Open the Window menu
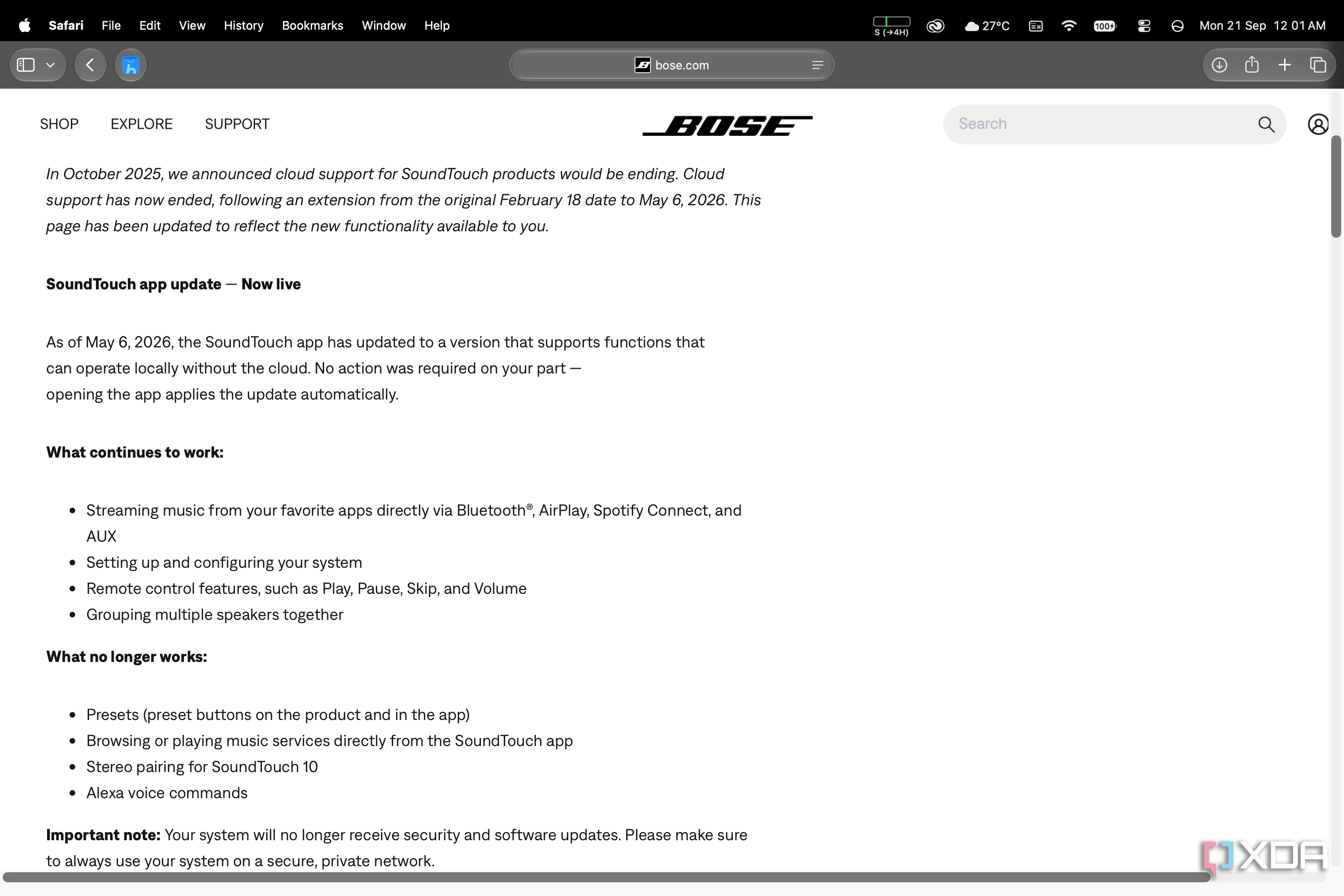The height and width of the screenshot is (896, 1344). 384,26
